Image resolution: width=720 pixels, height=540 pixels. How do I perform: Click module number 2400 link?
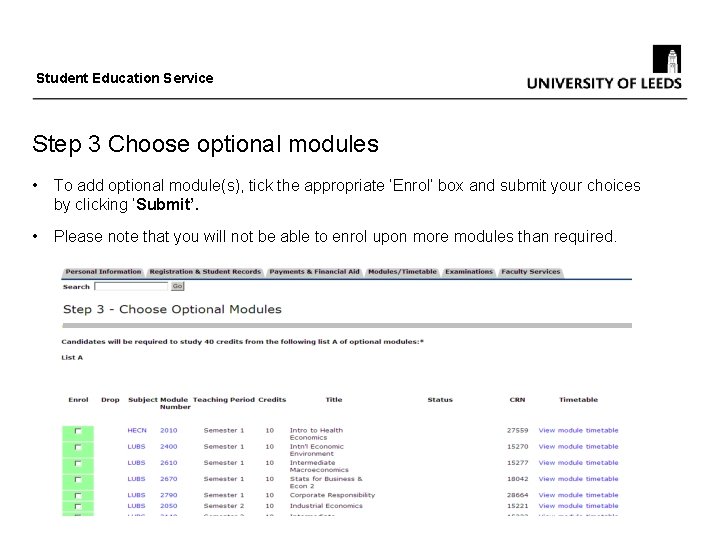pos(168,447)
